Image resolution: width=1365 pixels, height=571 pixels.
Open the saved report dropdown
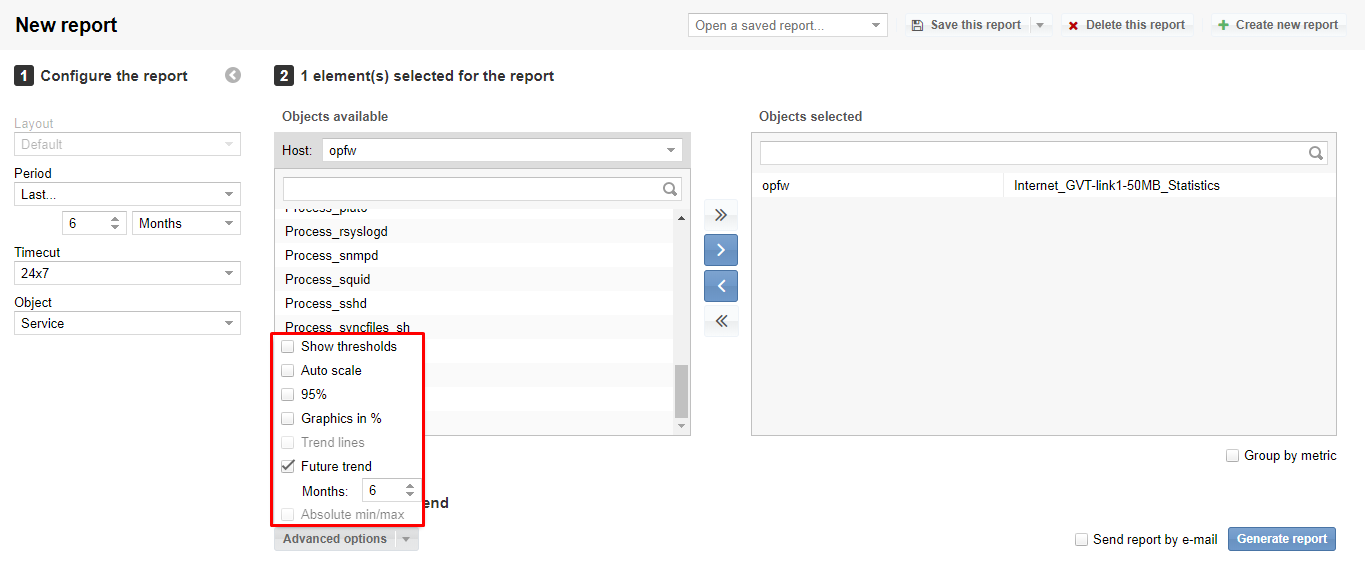point(787,25)
